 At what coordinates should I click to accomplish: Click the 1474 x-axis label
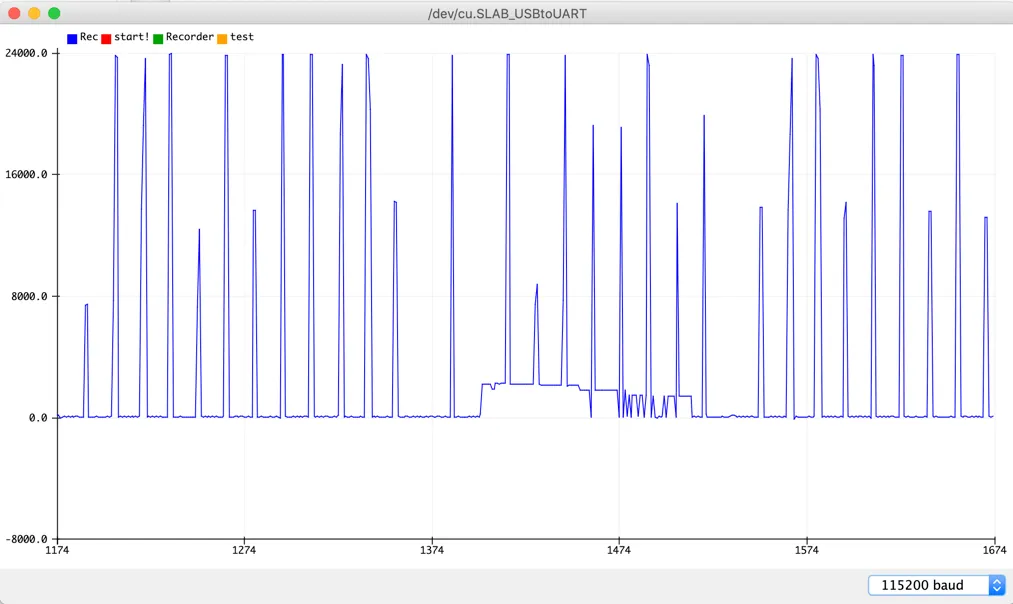pos(619,550)
